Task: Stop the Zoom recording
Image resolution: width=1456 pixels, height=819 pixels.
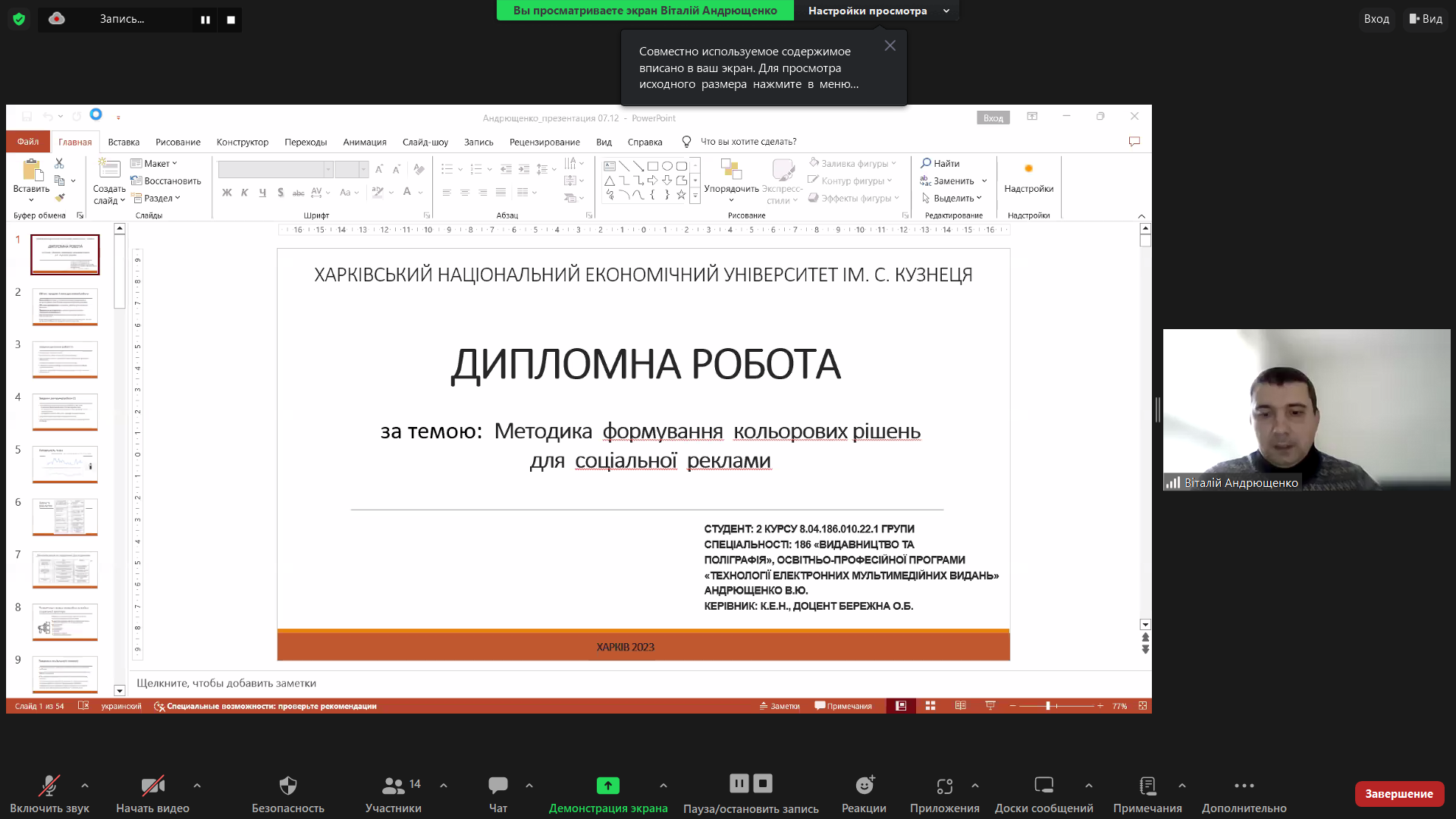Action: 231,20
